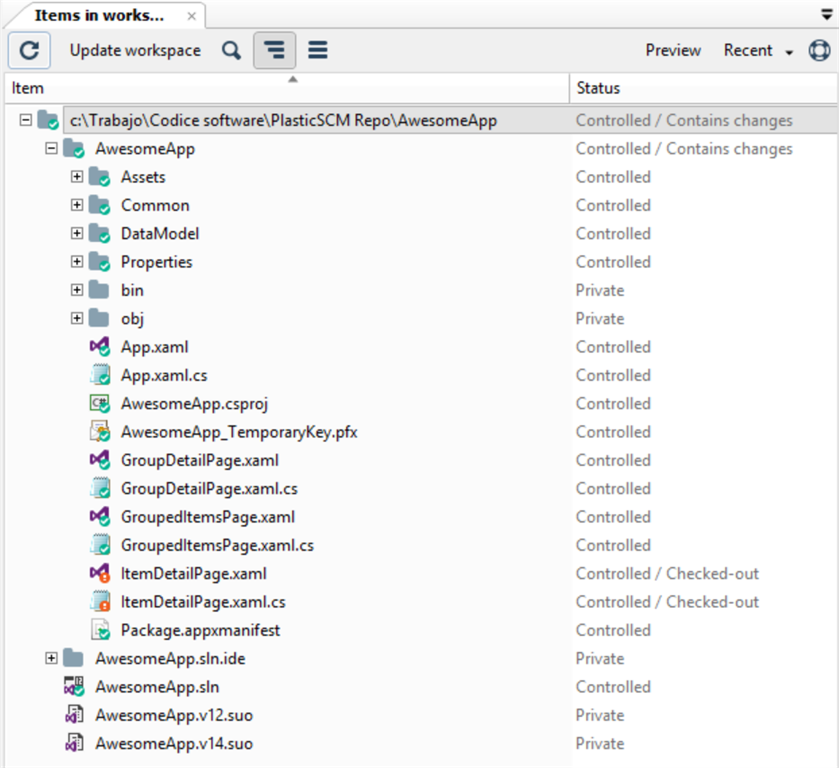The image size is (839, 768).
Task: Select AwesomeApp.sln file name
Action: click(157, 687)
